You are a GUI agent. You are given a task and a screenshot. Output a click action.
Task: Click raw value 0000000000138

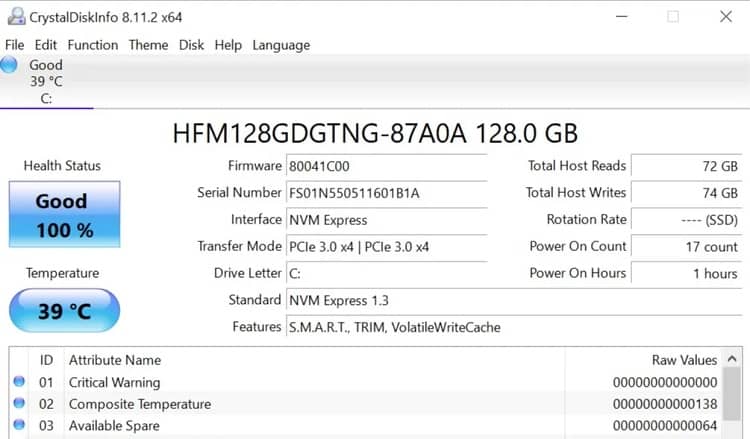click(665, 404)
